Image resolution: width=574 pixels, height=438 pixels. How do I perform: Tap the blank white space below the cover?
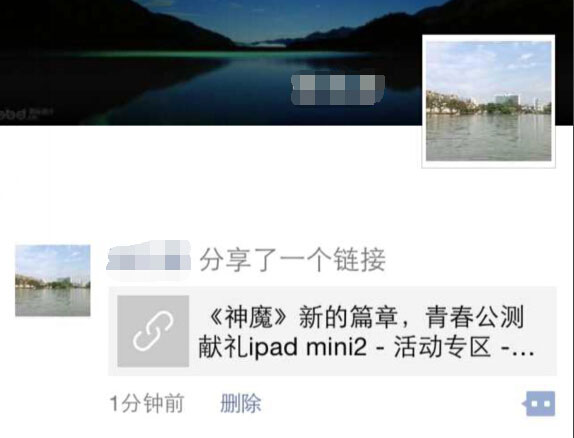(234, 176)
